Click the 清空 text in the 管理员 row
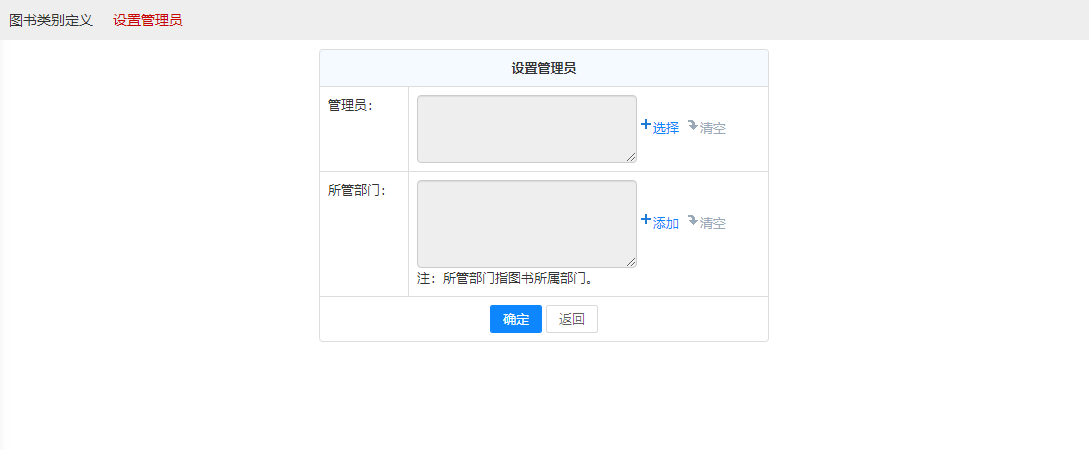 pyautogui.click(x=713, y=128)
